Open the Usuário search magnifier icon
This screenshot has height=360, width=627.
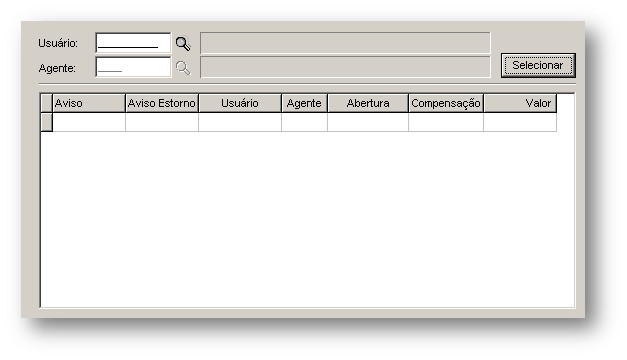(x=183, y=44)
